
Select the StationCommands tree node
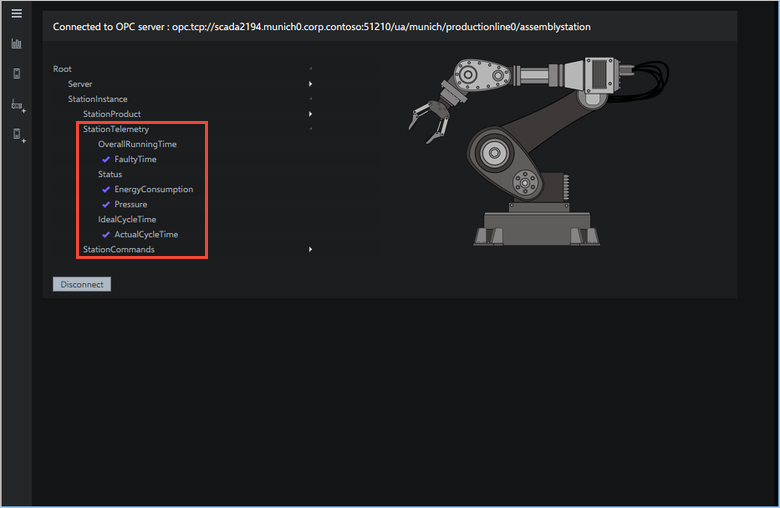118,249
